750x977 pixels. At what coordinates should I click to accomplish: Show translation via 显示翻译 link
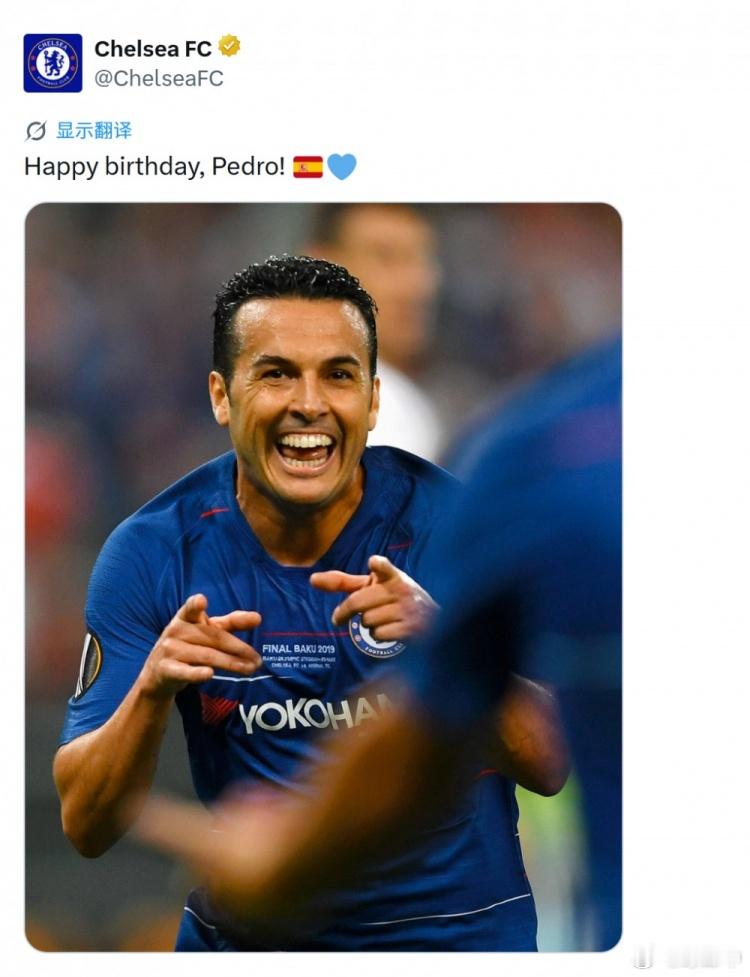[x=94, y=131]
